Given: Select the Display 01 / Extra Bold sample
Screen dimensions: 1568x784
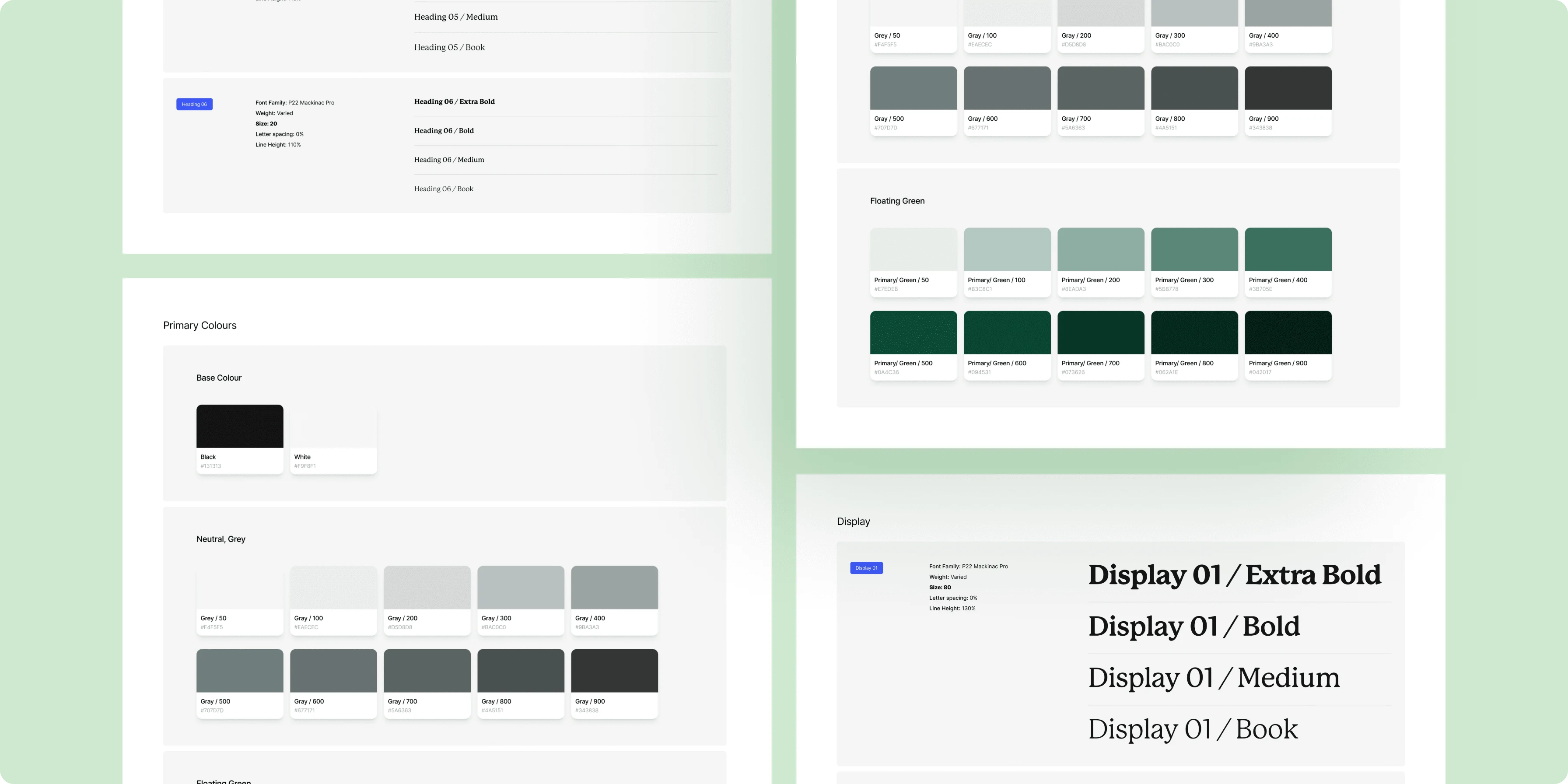Looking at the screenshot, I should (1235, 574).
